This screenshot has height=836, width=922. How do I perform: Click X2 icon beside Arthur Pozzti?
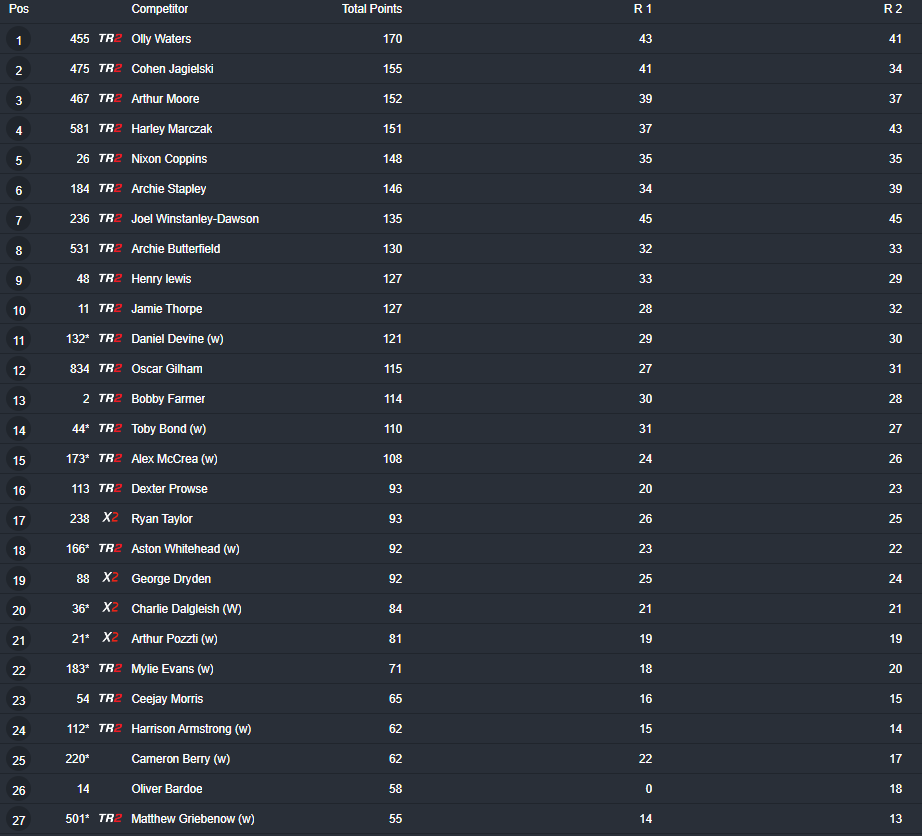click(x=110, y=638)
